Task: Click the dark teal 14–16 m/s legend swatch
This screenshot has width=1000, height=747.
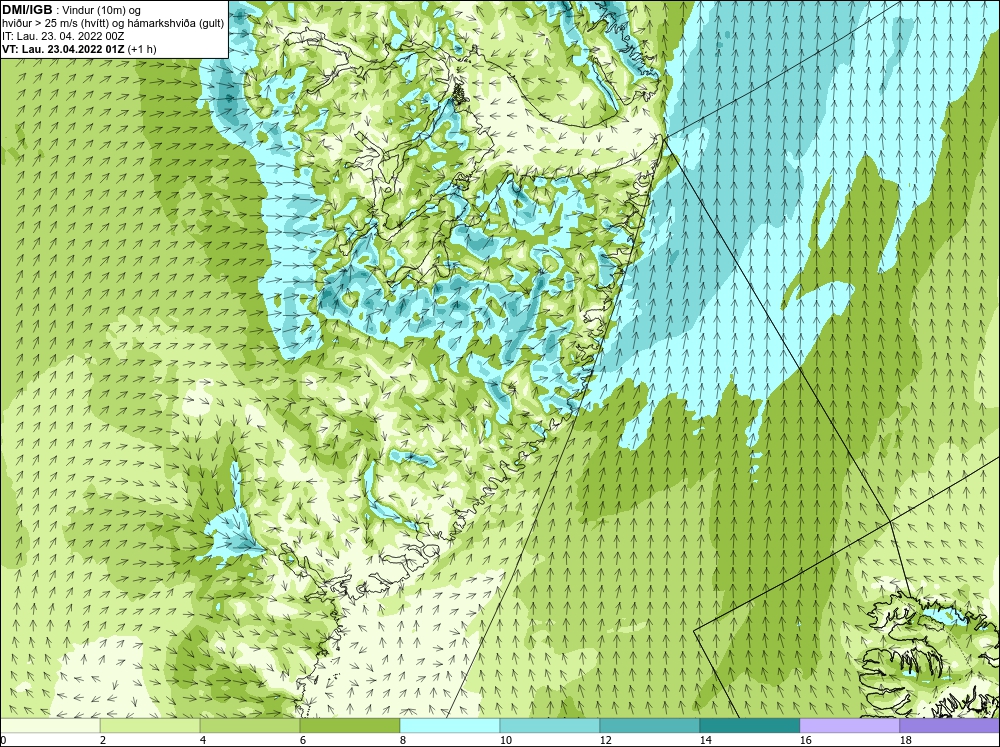Action: point(750,726)
